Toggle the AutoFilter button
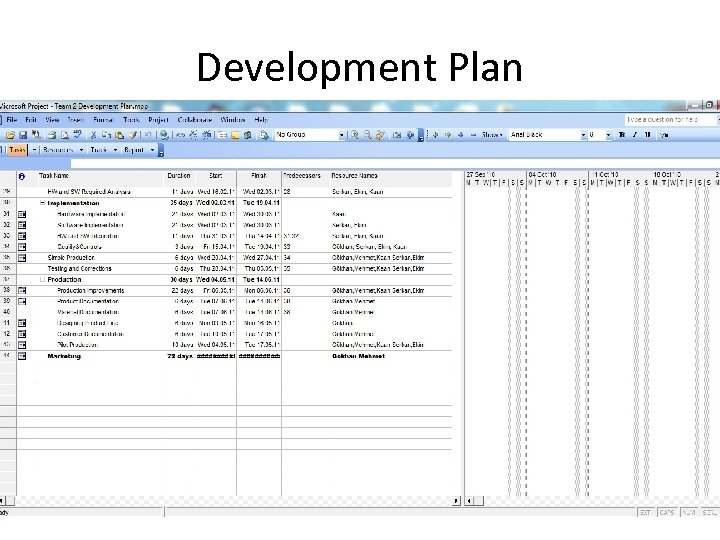This screenshot has height=540, width=720. (x=664, y=135)
